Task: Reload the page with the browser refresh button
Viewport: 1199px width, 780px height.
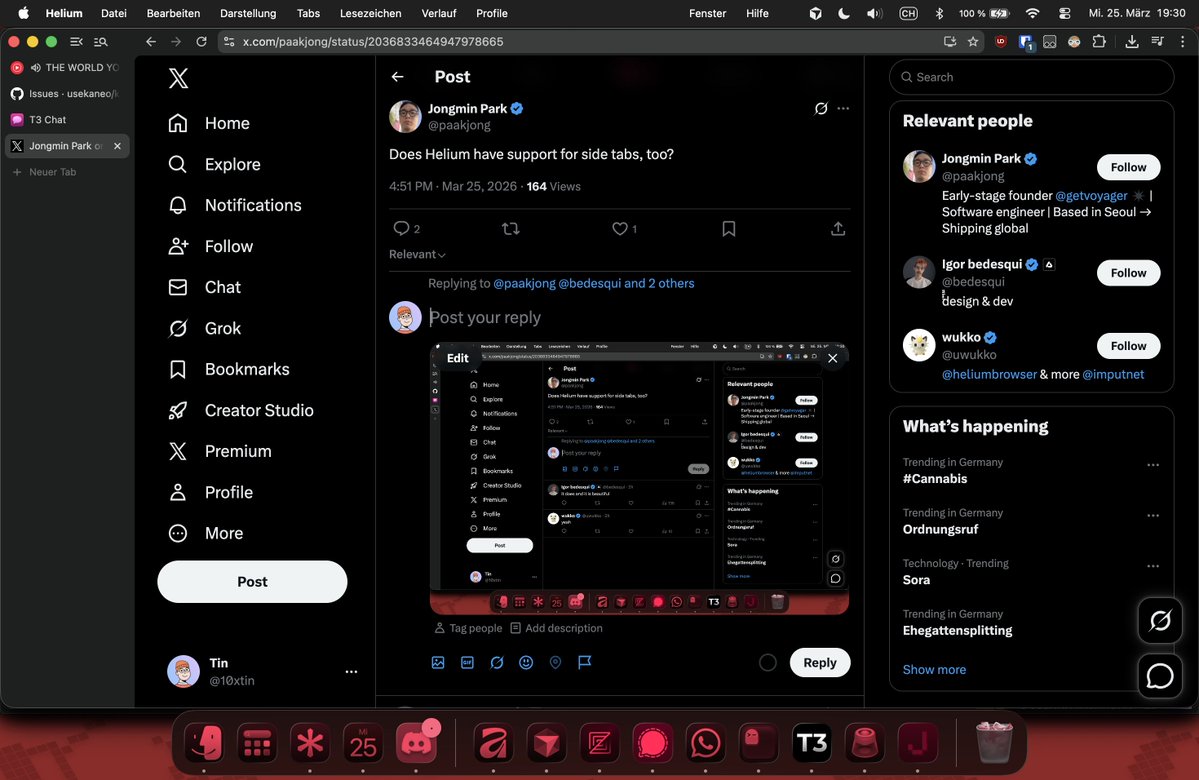Action: click(x=201, y=41)
